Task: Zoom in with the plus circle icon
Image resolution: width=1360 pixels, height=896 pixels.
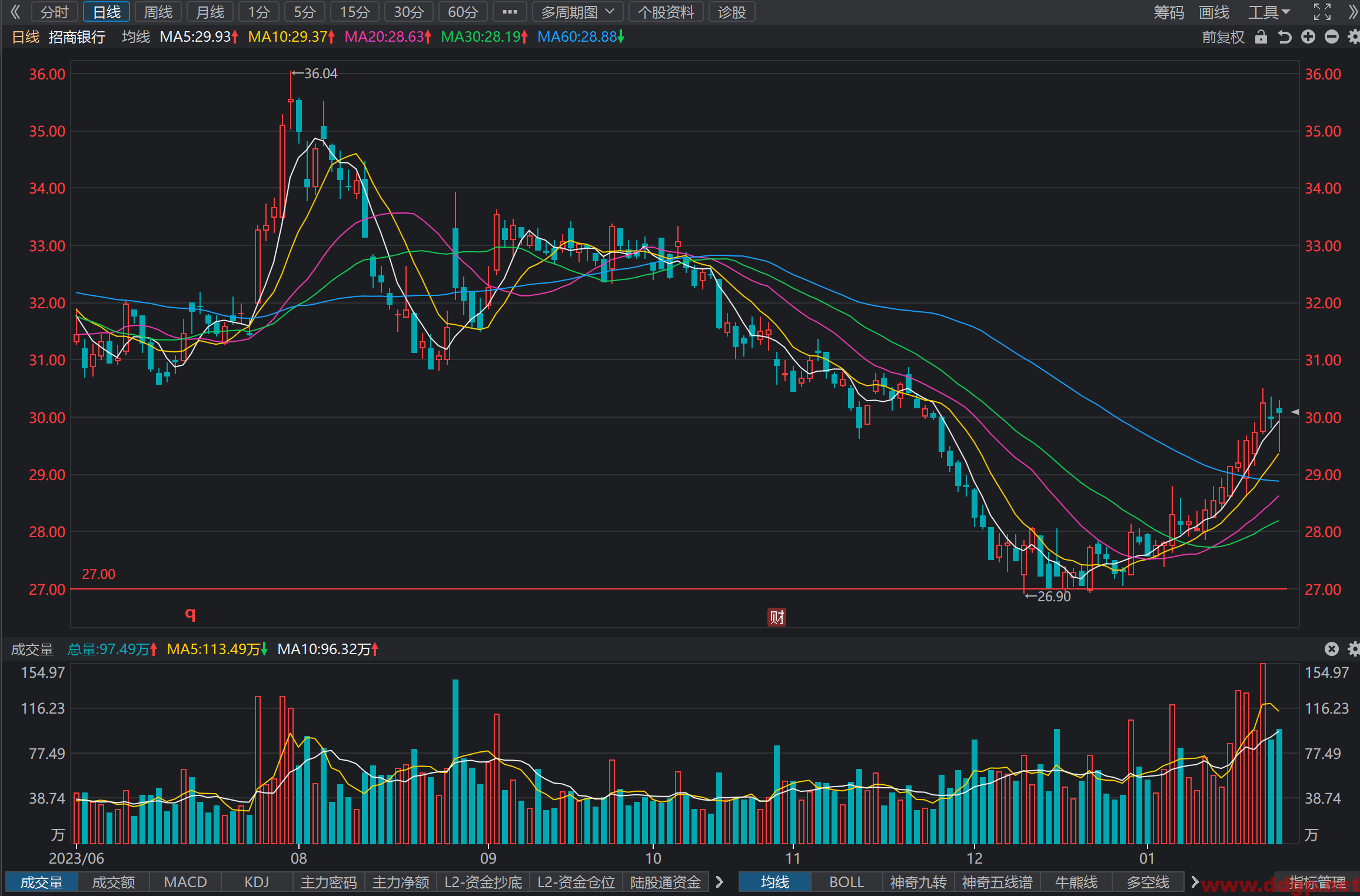Action: [x=1308, y=37]
